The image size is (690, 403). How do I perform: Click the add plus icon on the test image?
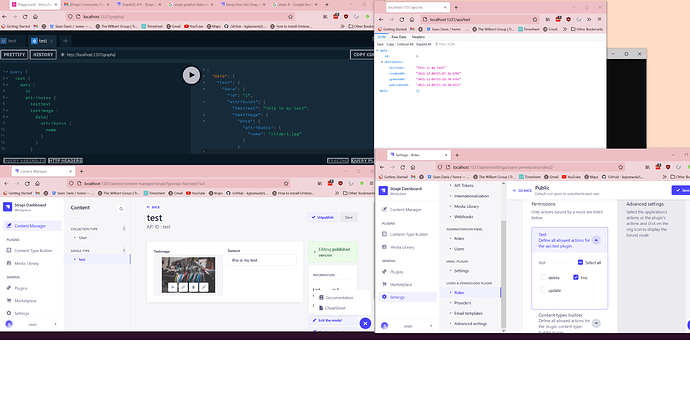[172, 287]
